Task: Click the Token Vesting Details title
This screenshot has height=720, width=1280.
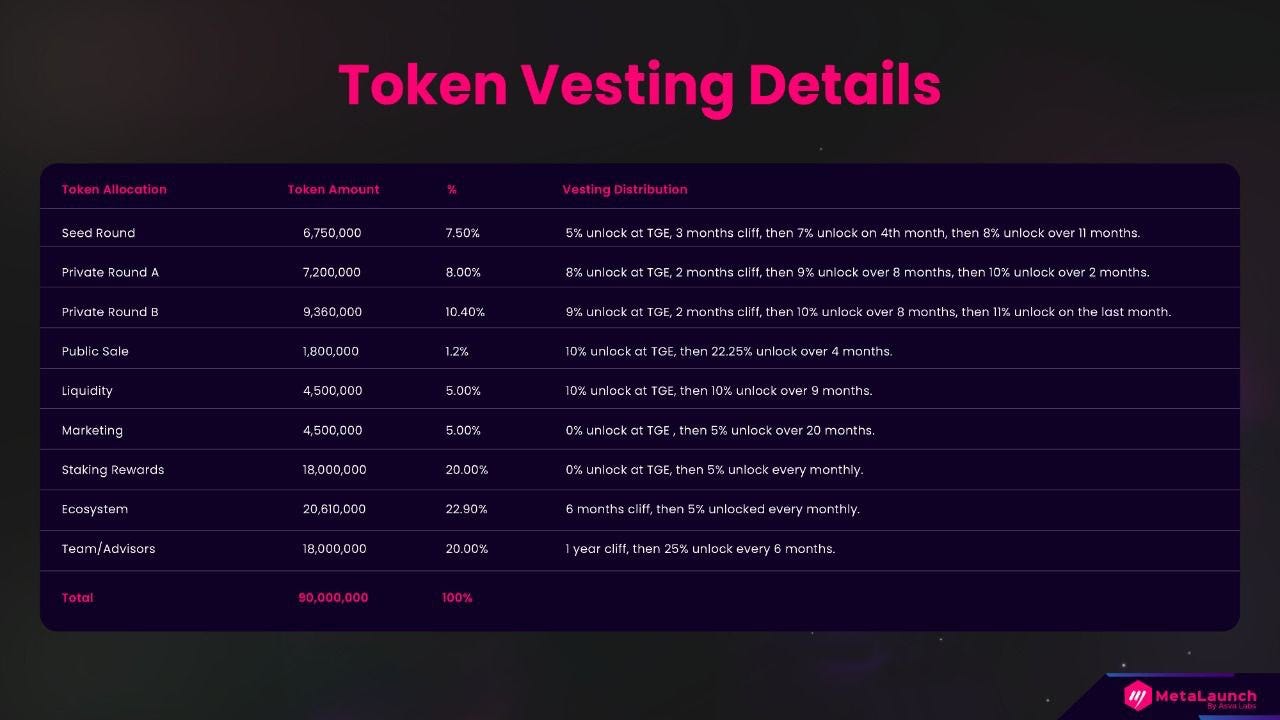Action: pos(640,85)
